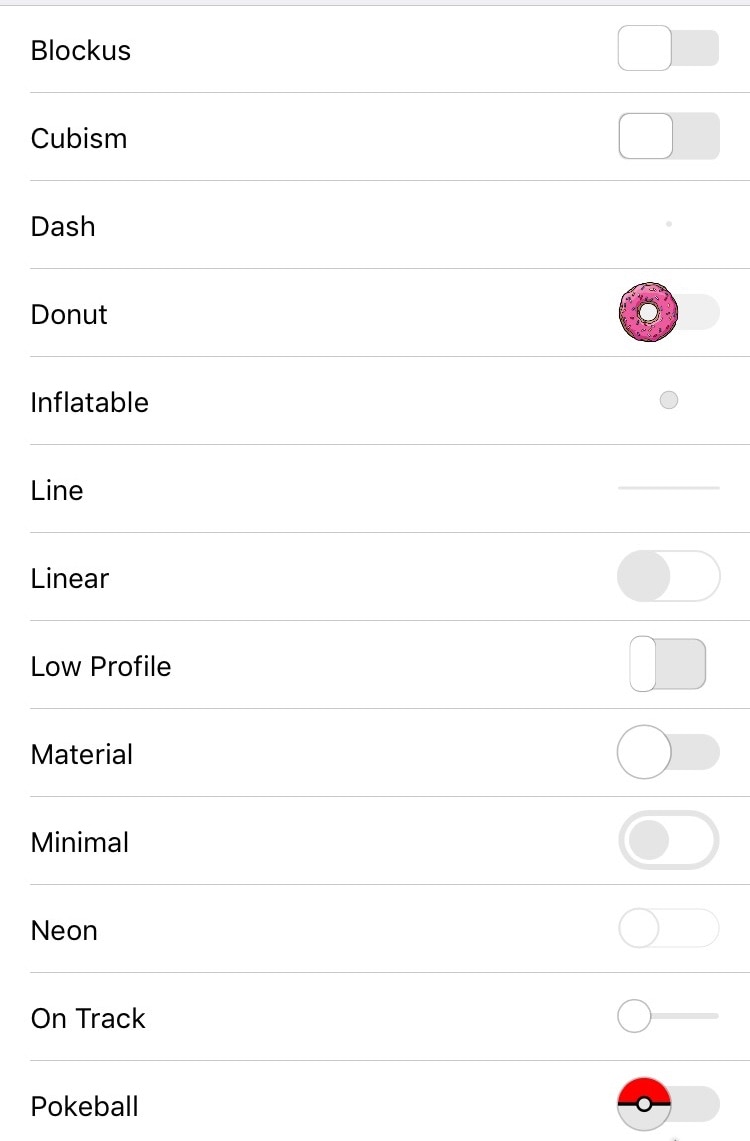750x1141 pixels.
Task: Turn on the Material switch
Action: point(669,752)
